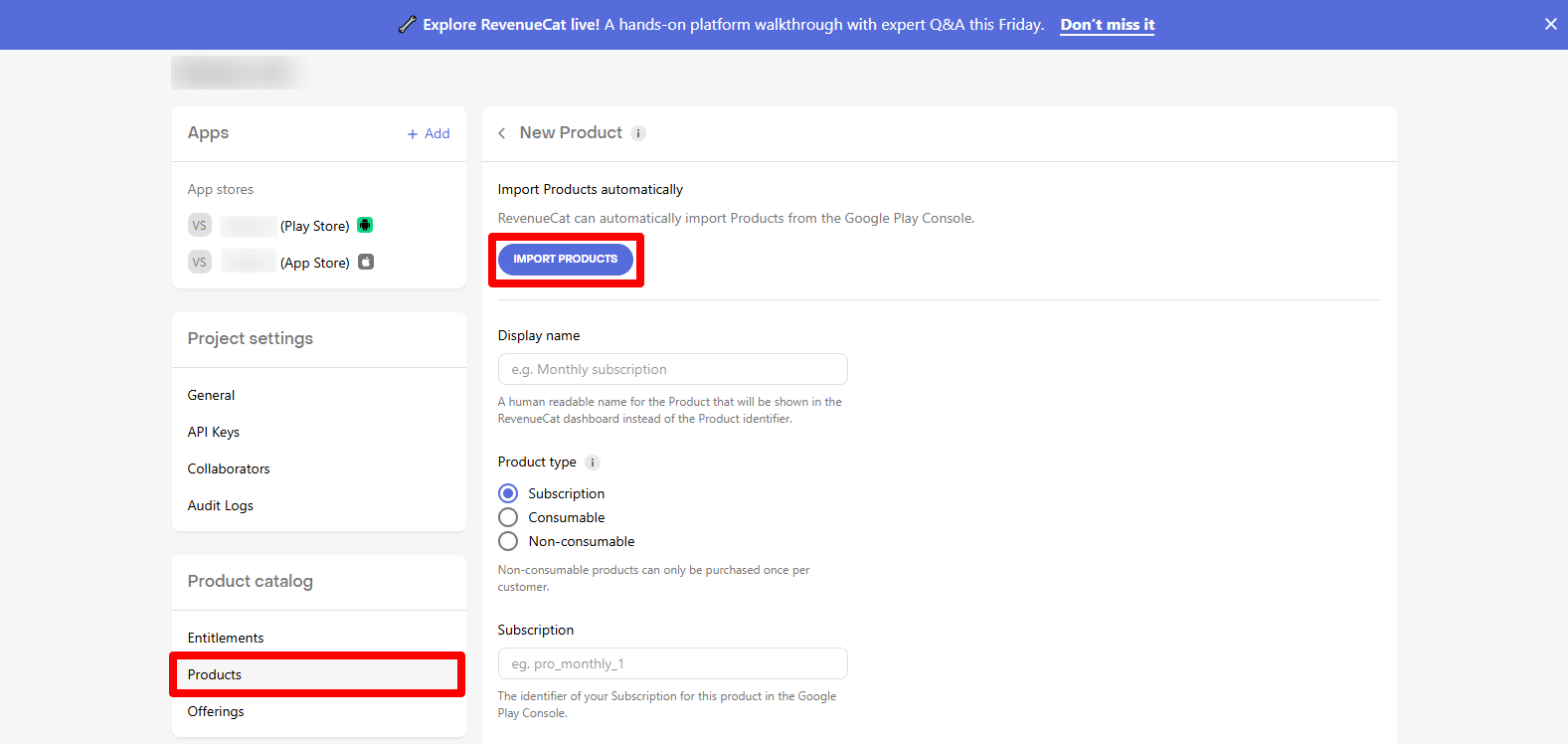Select the Subscription radio button
The image size is (1568, 744).
(x=508, y=493)
